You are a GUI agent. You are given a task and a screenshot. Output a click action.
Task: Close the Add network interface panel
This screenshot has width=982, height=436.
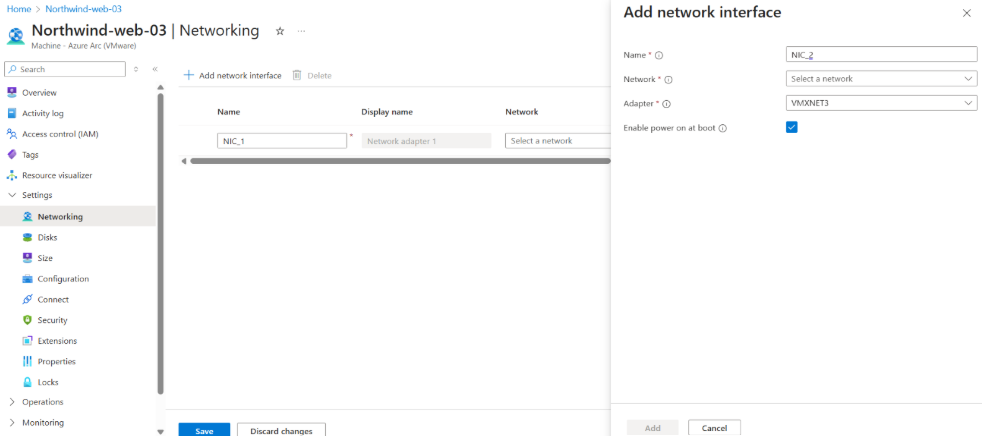pos(966,13)
